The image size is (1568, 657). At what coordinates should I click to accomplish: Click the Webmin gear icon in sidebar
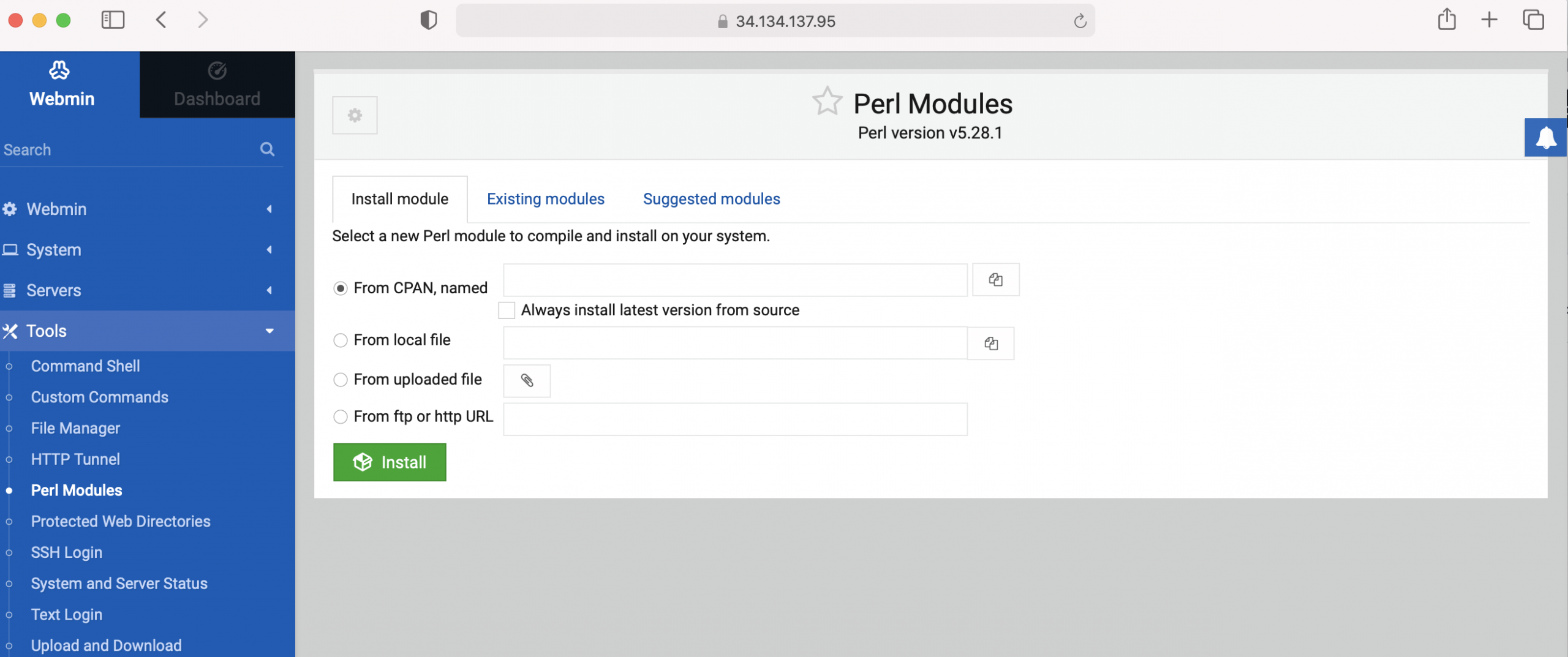[10, 209]
